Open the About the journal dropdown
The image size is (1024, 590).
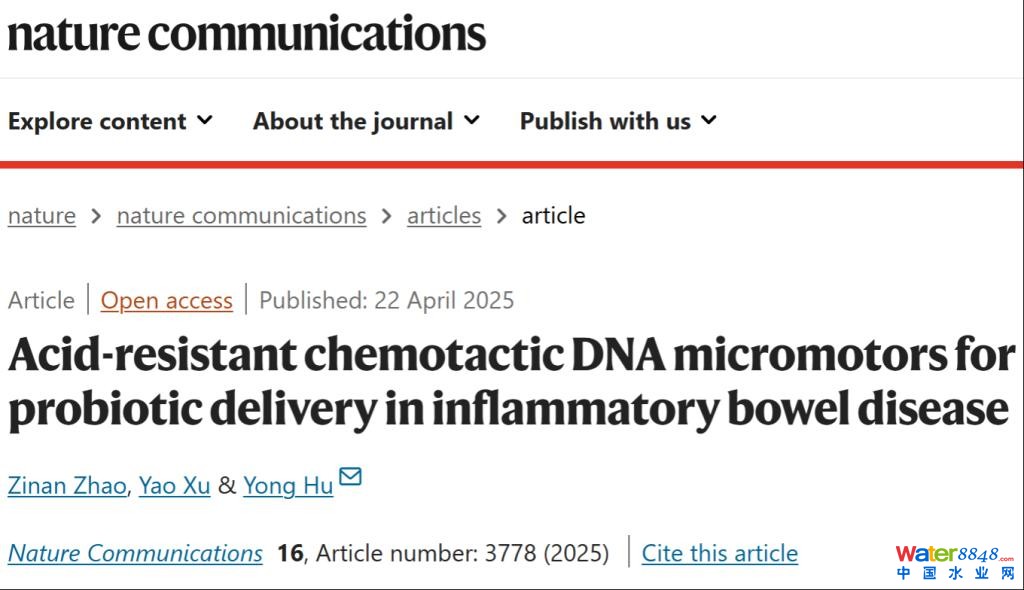[x=366, y=122]
